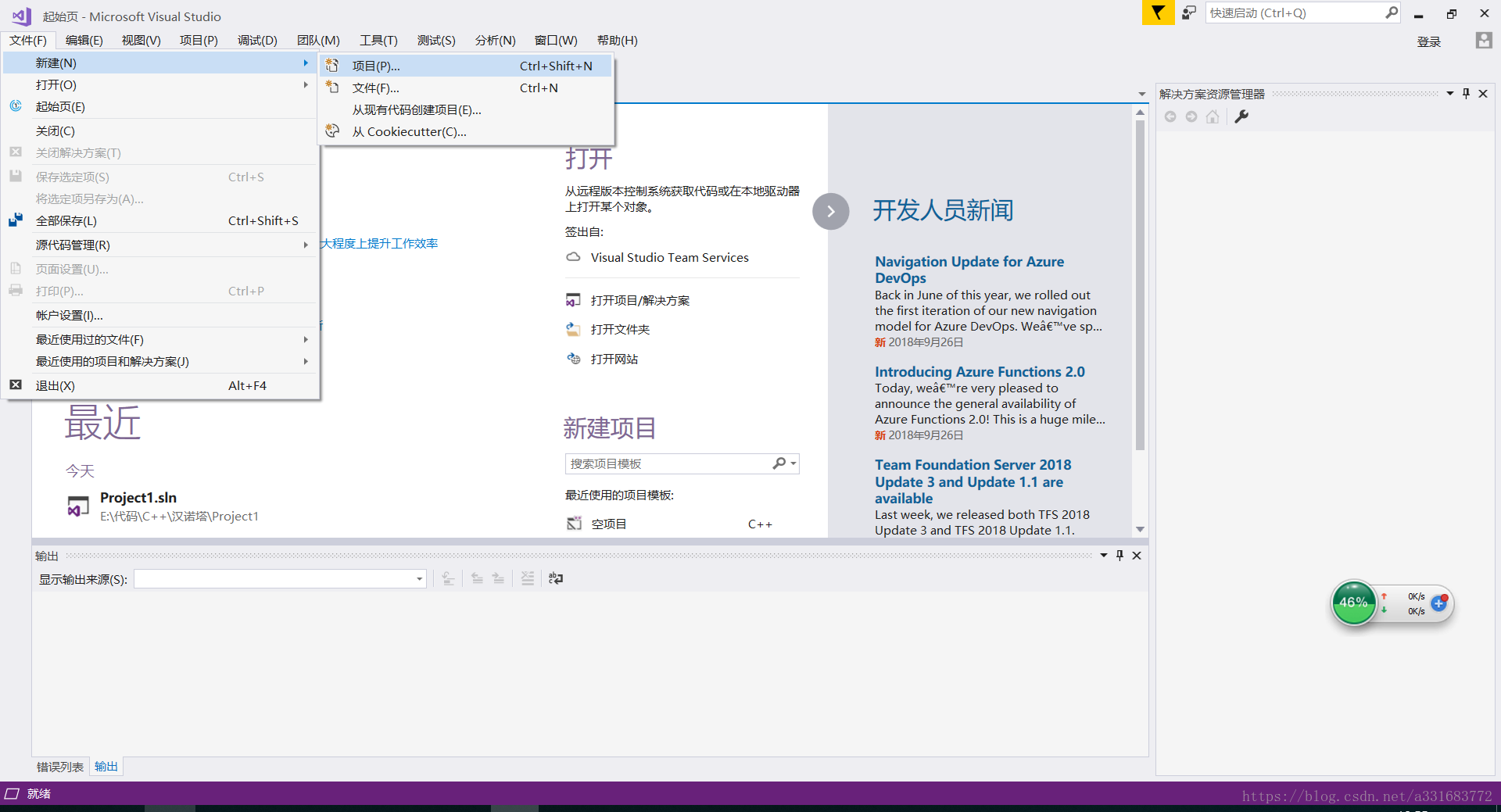Close the Solution Explorer panel
The width and height of the screenshot is (1501, 812).
[x=1483, y=94]
